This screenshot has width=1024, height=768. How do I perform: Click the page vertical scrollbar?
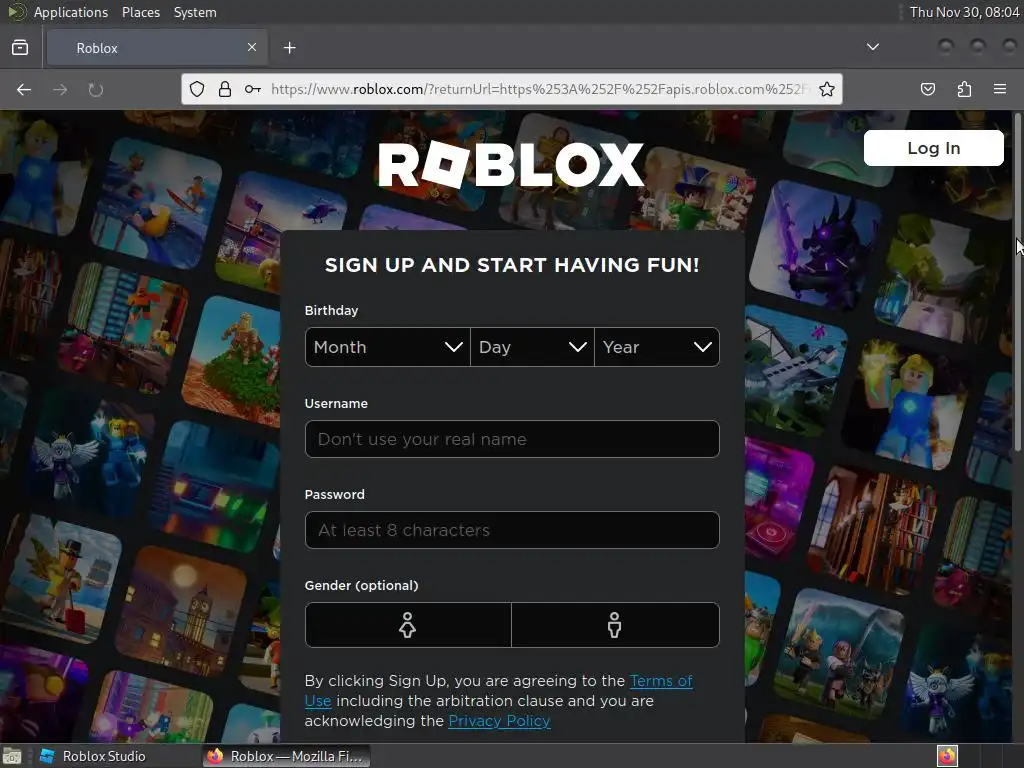[1017, 281]
